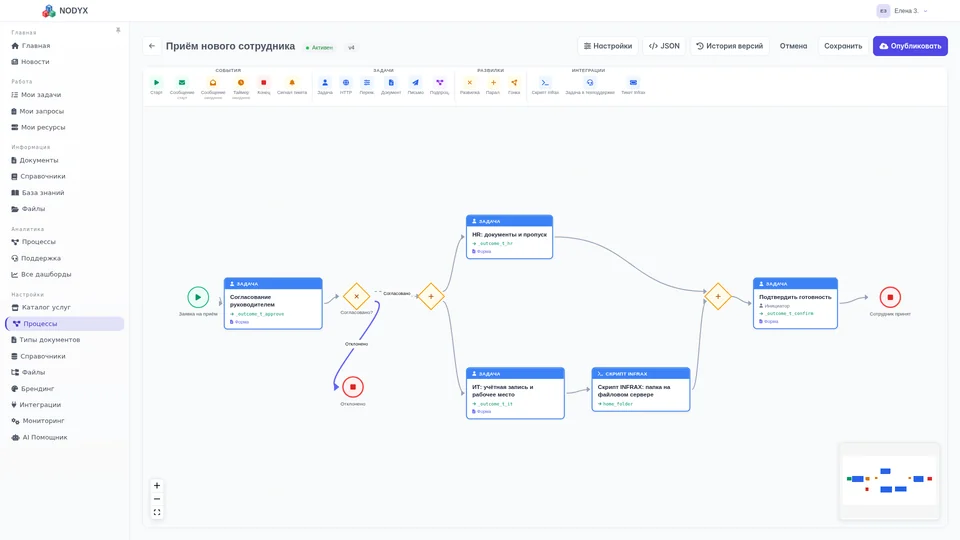This screenshot has height=540, width=960.
Task: Open Новости in the sidebar
Action: coord(64,62)
